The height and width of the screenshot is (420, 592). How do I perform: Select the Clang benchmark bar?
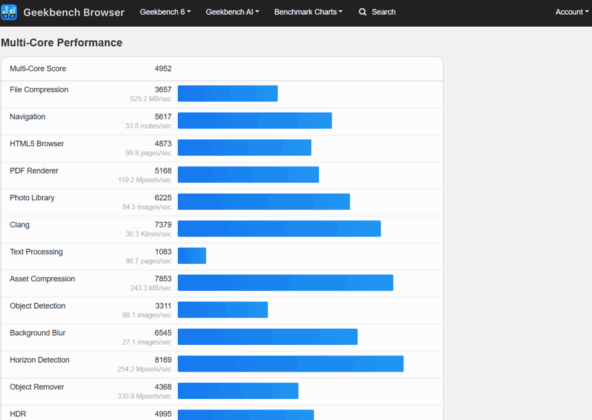click(x=279, y=229)
